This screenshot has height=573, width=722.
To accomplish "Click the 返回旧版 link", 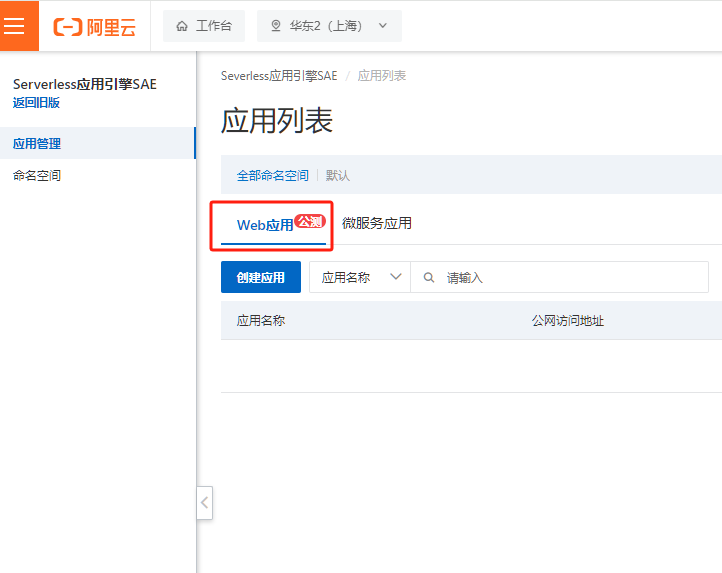I will [36, 102].
